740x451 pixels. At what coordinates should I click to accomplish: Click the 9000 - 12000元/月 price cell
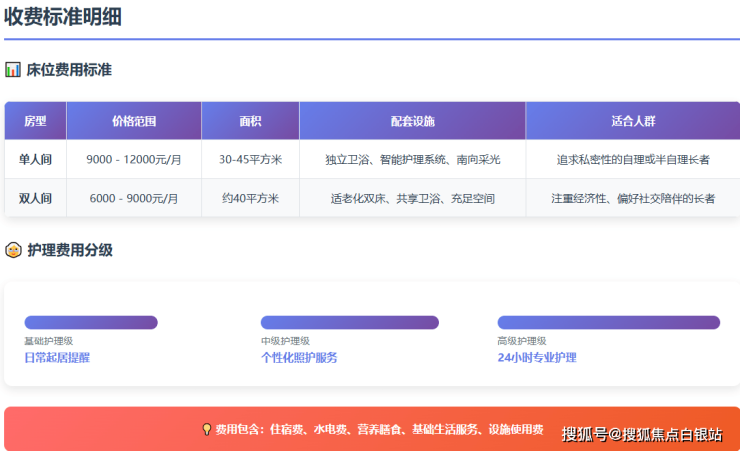[x=133, y=159]
